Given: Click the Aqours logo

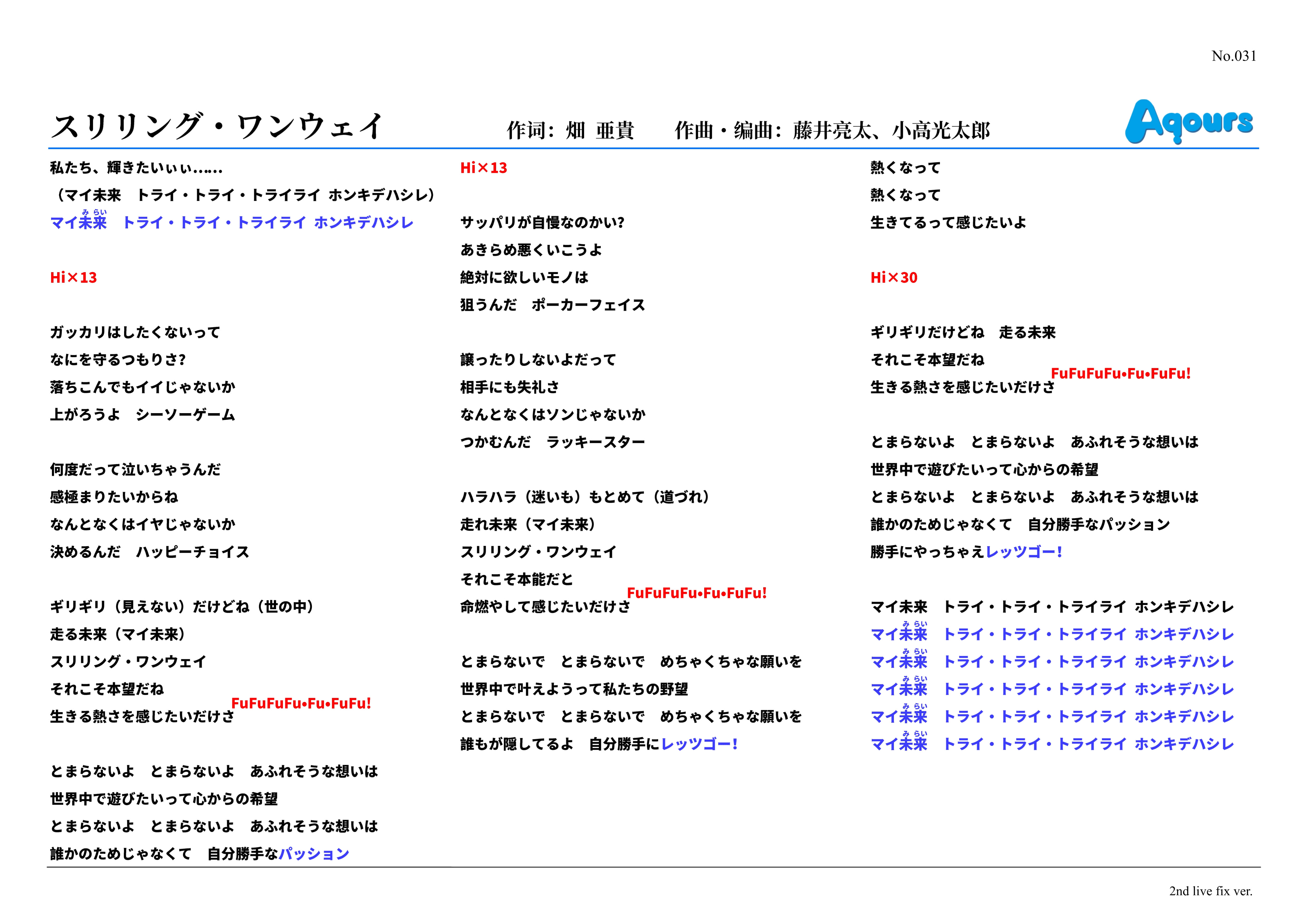Looking at the screenshot, I should (1189, 121).
